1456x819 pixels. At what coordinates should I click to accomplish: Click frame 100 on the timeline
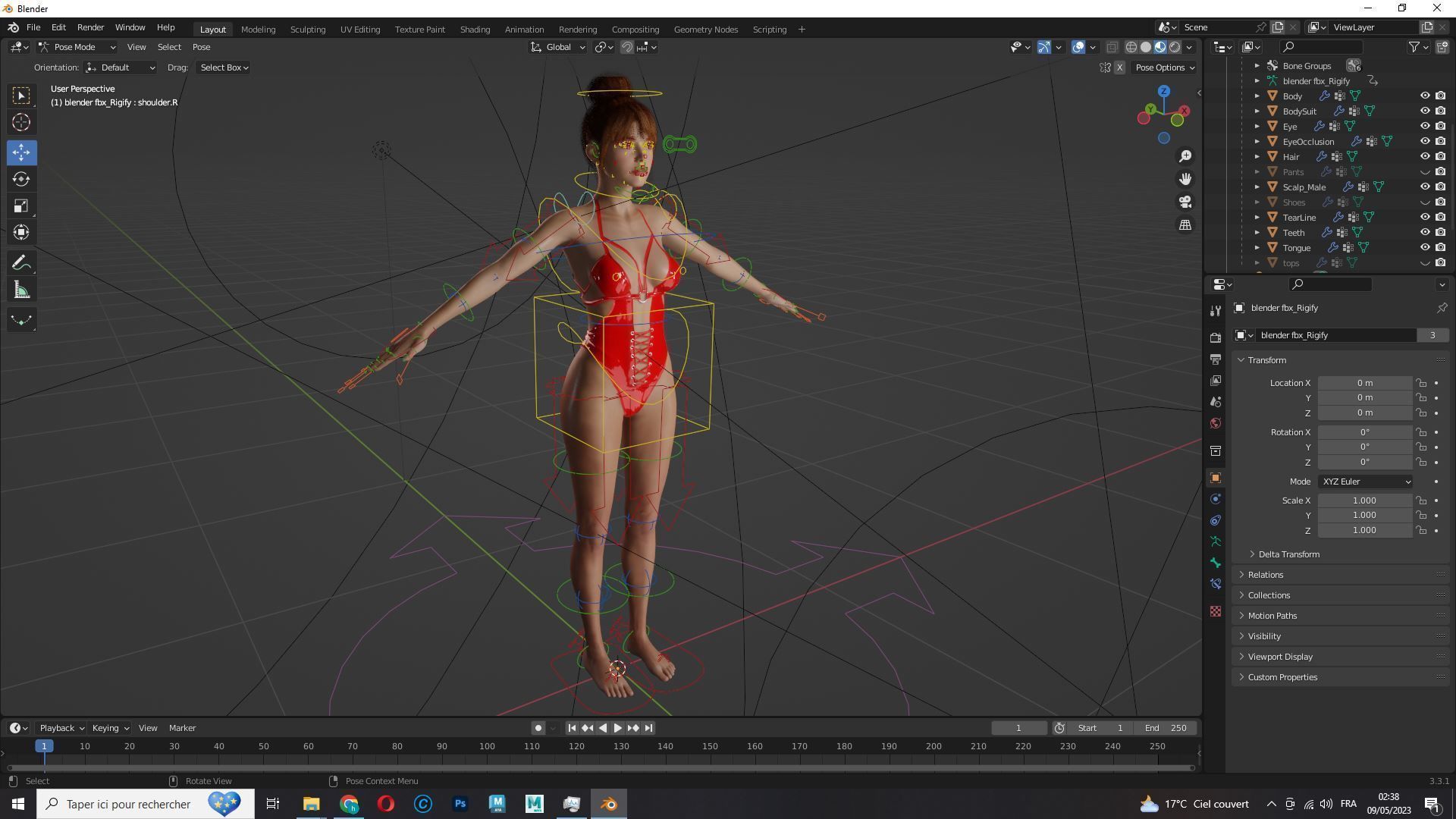click(x=487, y=747)
